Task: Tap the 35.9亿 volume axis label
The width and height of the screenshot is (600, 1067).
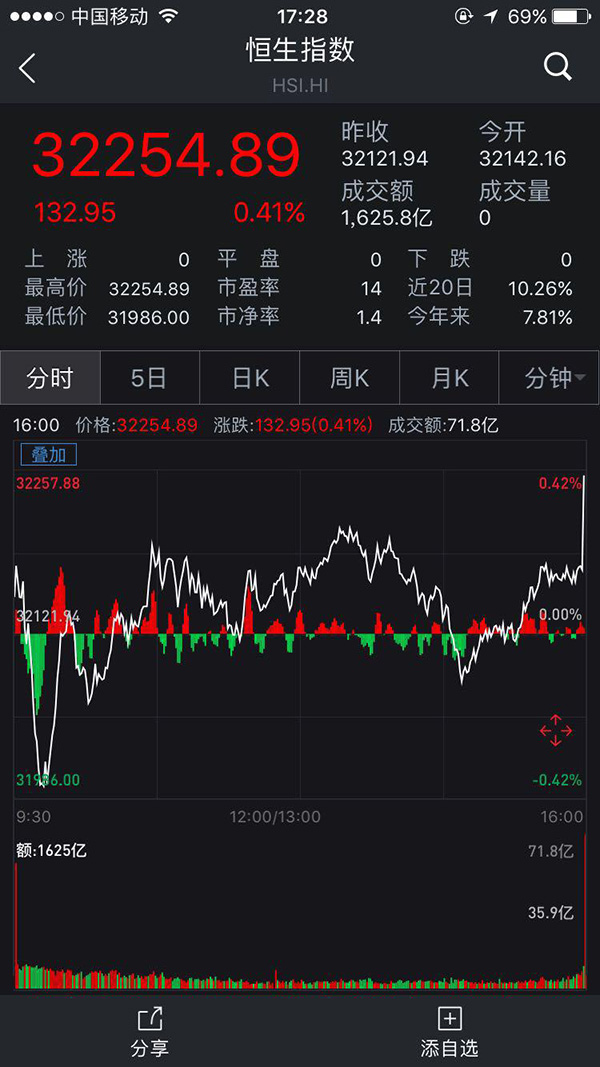Action: point(550,913)
